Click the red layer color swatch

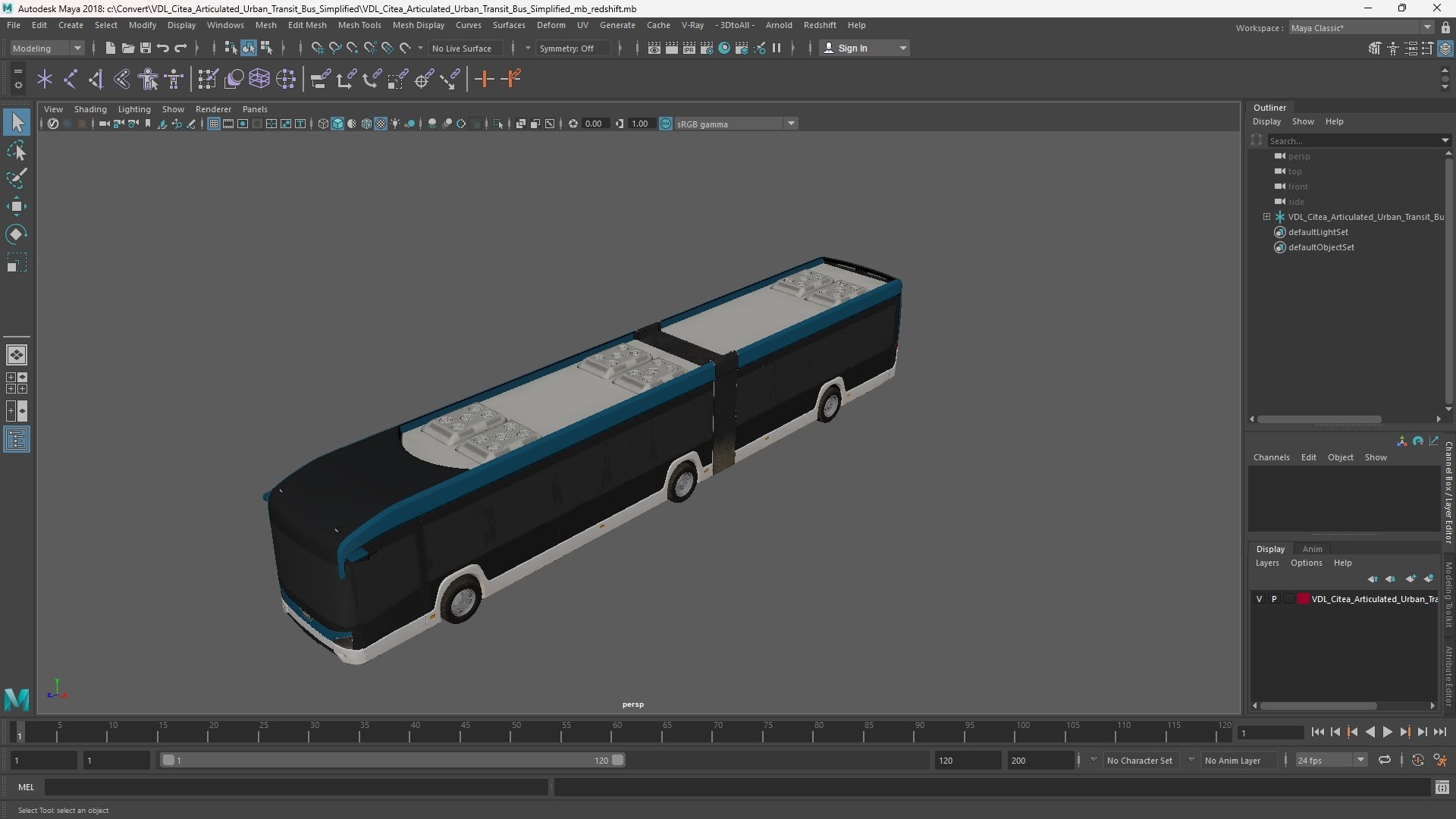tap(1303, 599)
